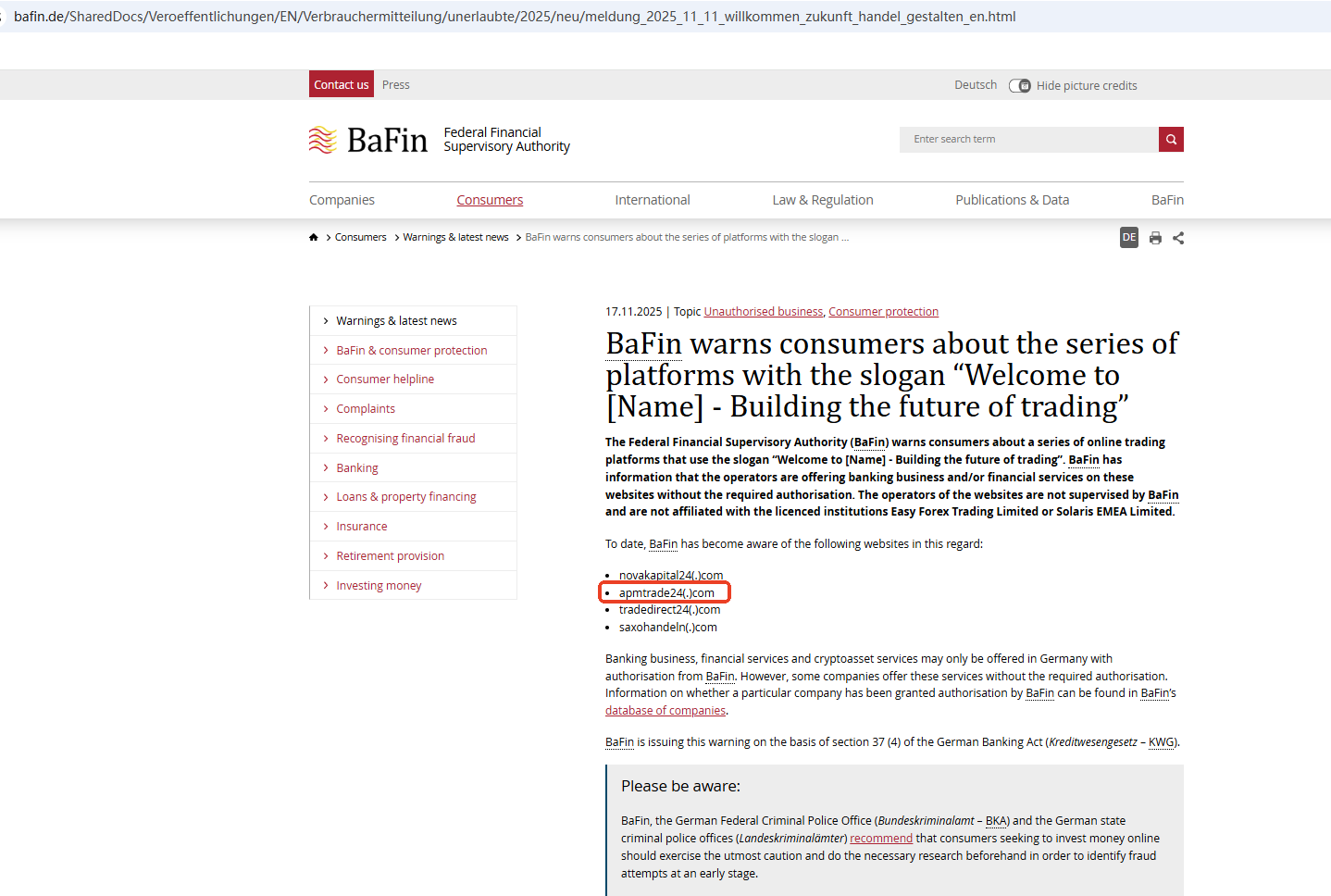The height and width of the screenshot is (896, 1331).
Task: Open the share icon
Action: (1178, 238)
